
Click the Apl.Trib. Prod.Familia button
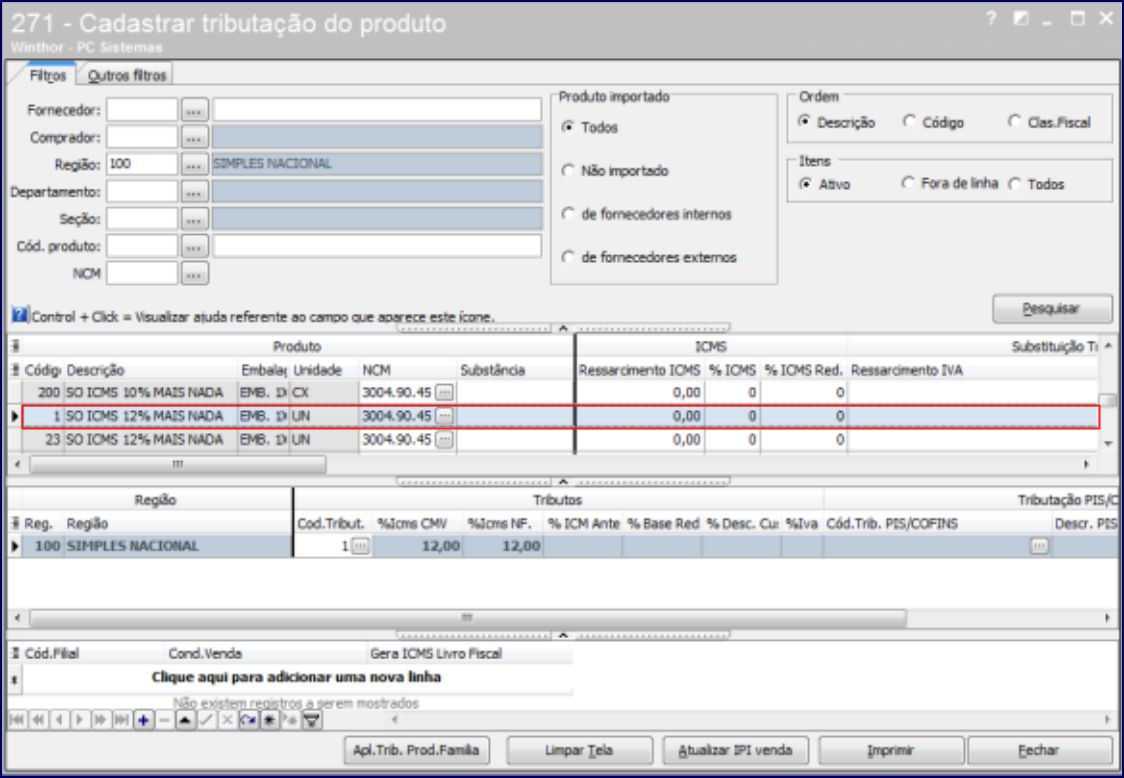point(416,750)
